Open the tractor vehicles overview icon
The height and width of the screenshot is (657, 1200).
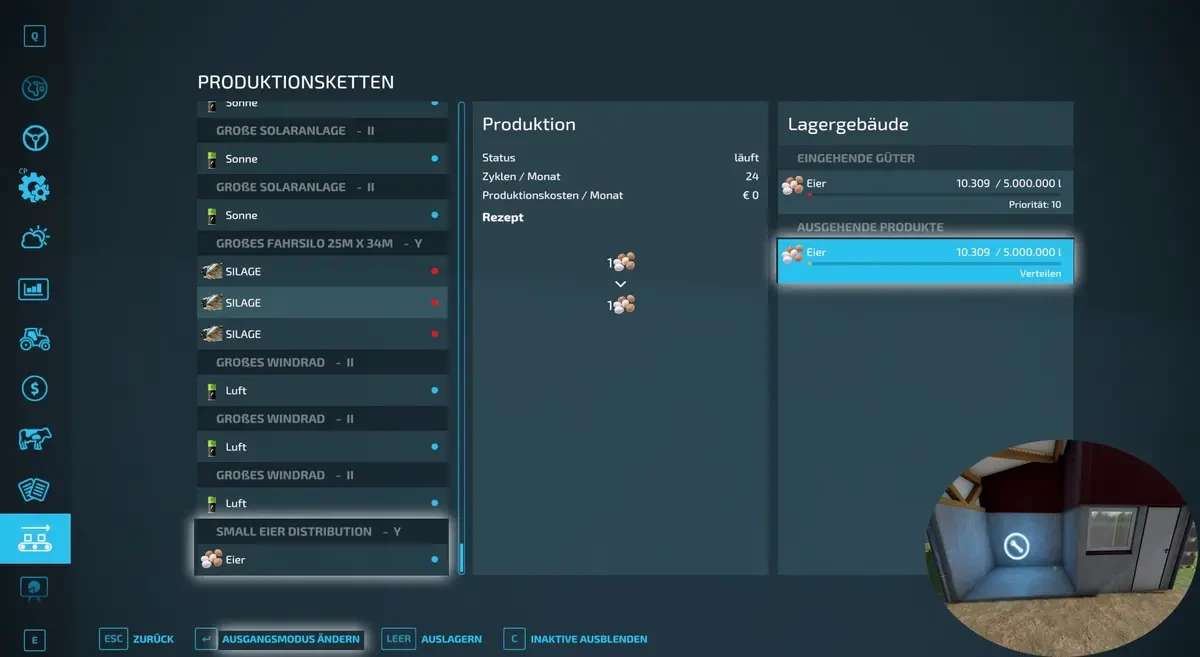click(35, 339)
